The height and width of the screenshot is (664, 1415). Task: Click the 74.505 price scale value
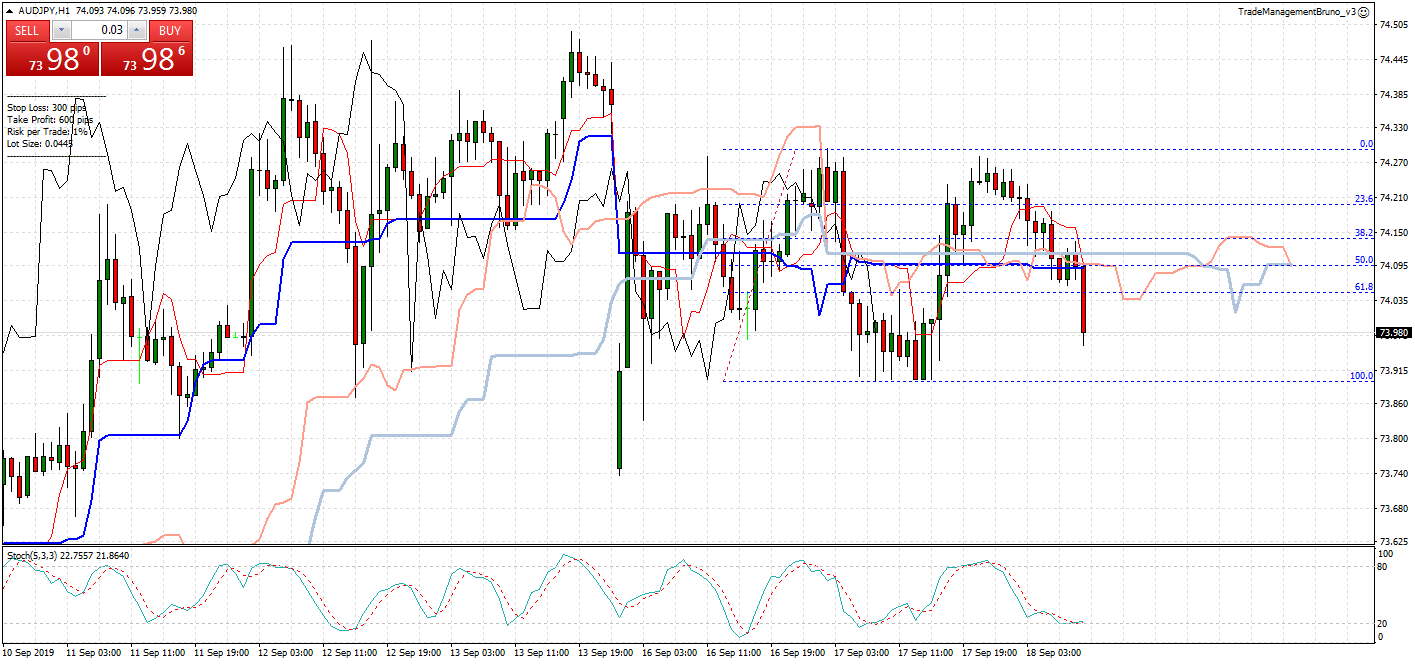[x=1393, y=26]
